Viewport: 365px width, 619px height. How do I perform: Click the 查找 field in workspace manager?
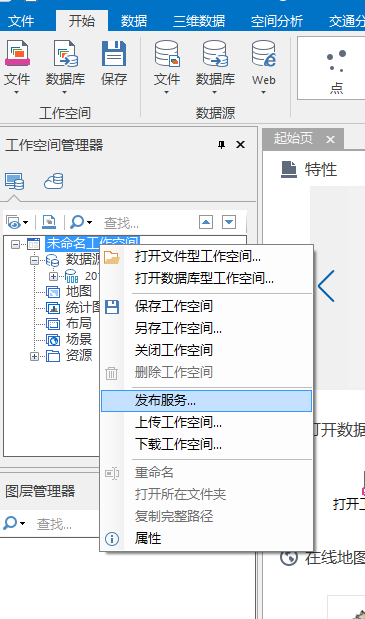[x=148, y=223]
